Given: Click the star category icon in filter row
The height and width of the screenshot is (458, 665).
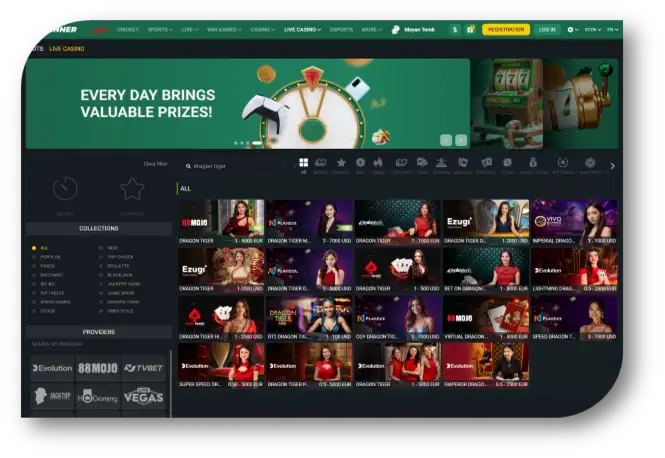Looking at the screenshot, I should 341,163.
